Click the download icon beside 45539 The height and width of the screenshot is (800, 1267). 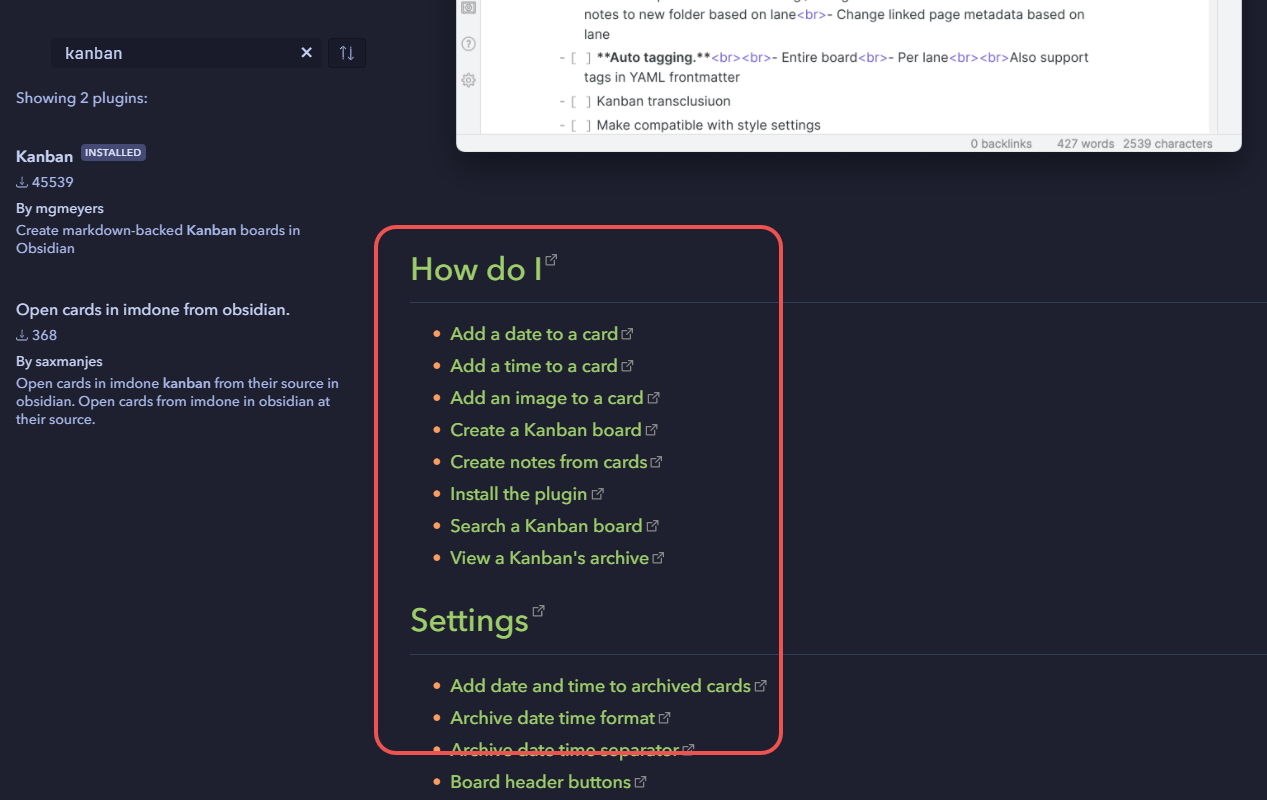[x=20, y=182]
